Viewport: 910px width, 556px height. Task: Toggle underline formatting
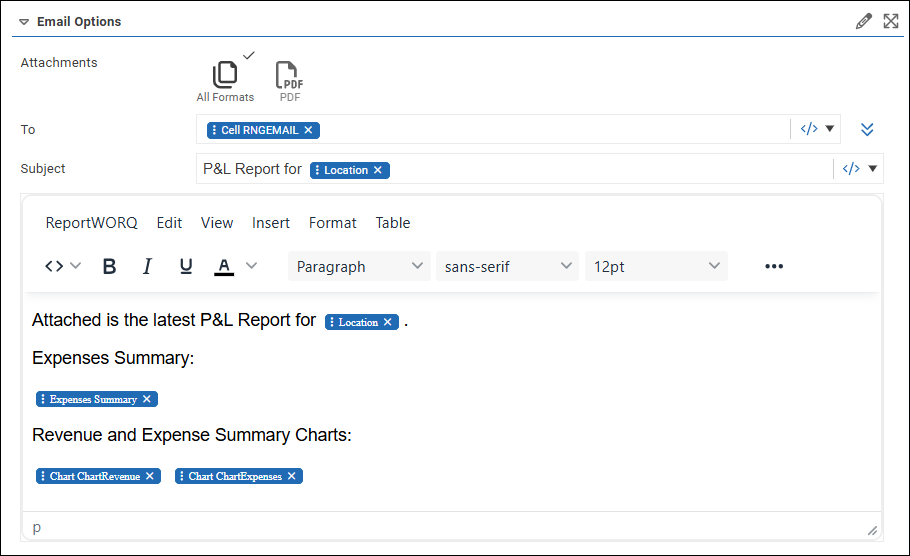click(x=185, y=266)
